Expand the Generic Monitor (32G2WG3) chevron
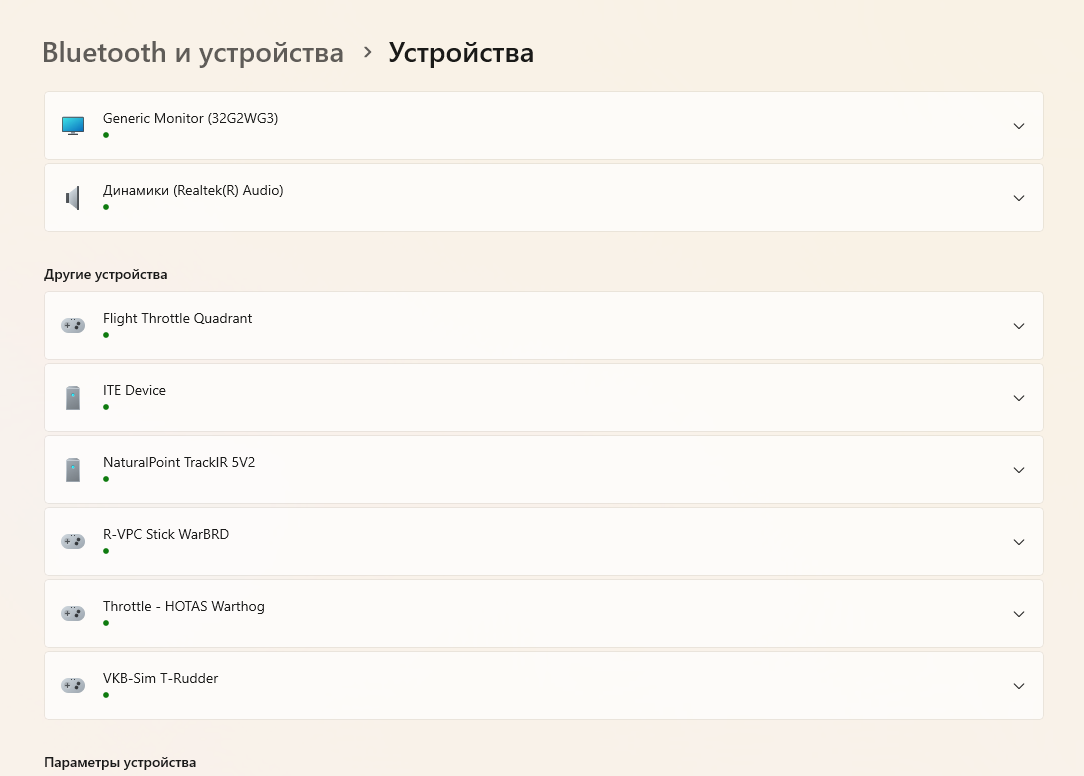The image size is (1084, 776). [x=1018, y=126]
